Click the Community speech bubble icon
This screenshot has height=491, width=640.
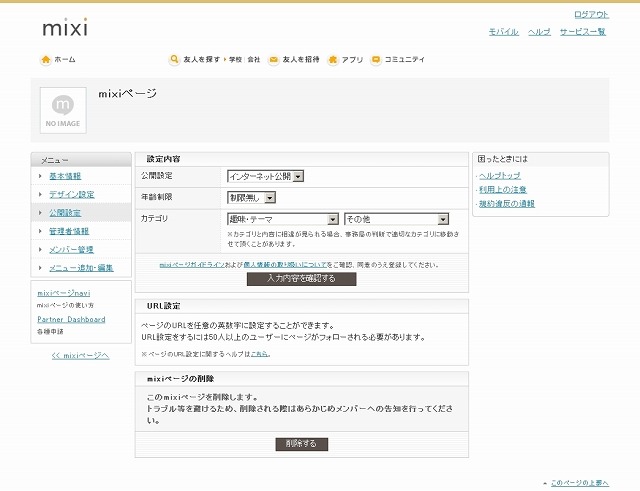(376, 60)
